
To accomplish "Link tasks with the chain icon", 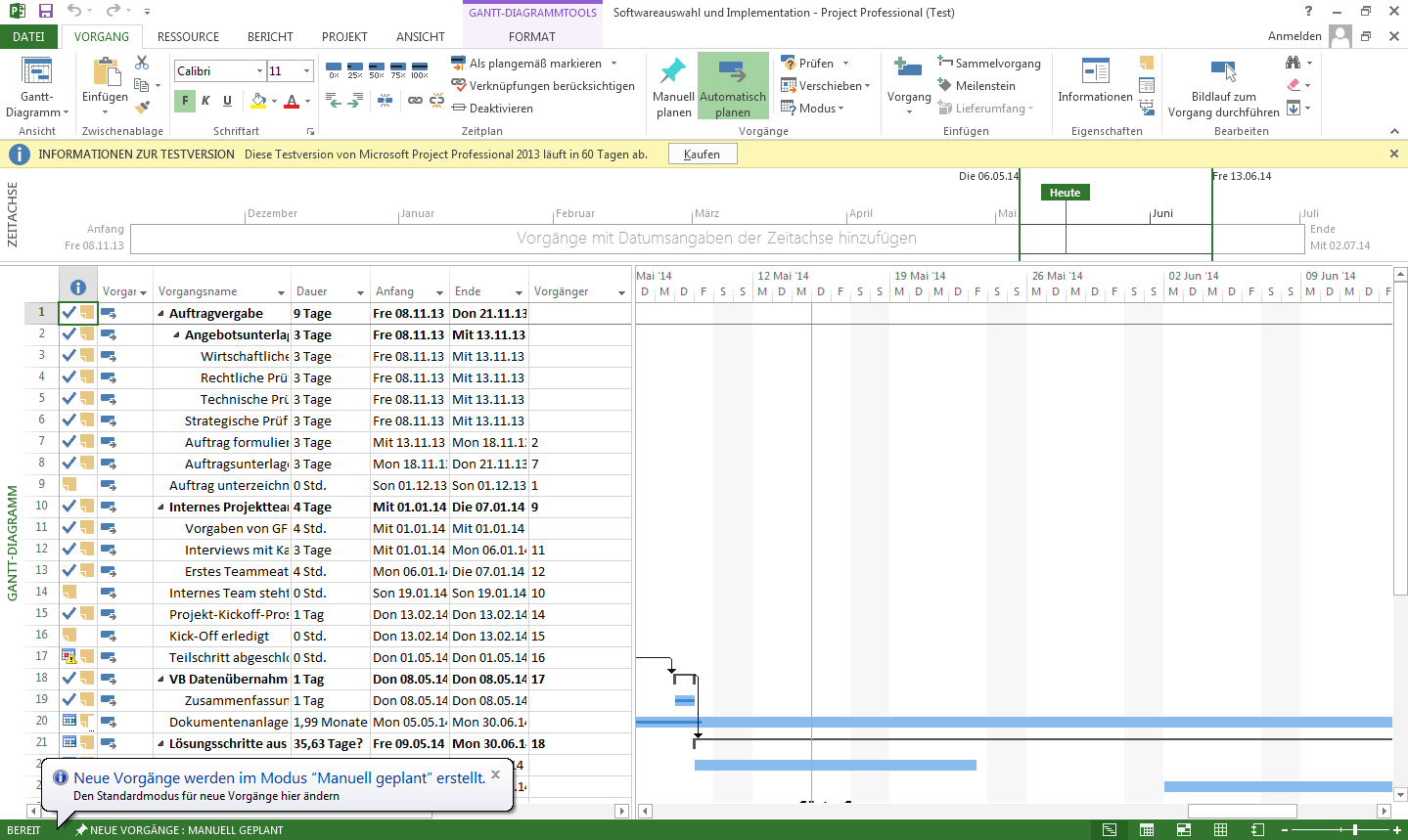I will pos(417,101).
